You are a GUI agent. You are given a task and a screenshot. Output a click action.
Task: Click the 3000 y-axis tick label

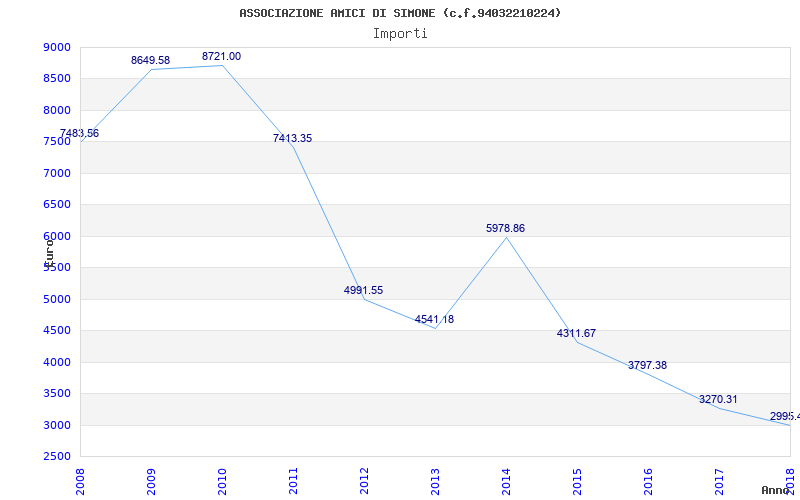click(x=57, y=425)
